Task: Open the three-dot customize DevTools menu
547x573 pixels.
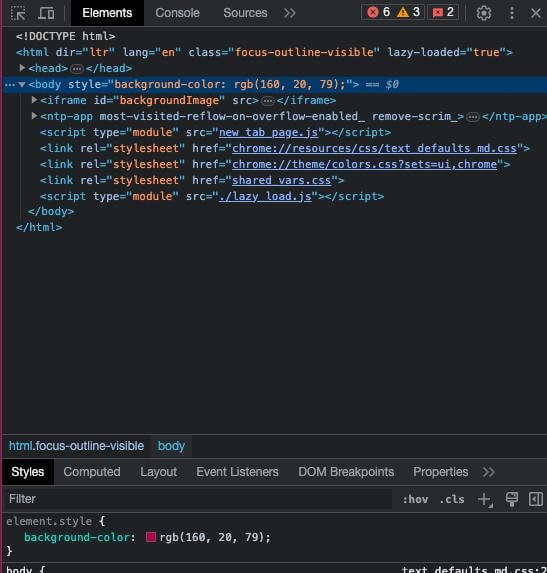Action: coord(512,13)
